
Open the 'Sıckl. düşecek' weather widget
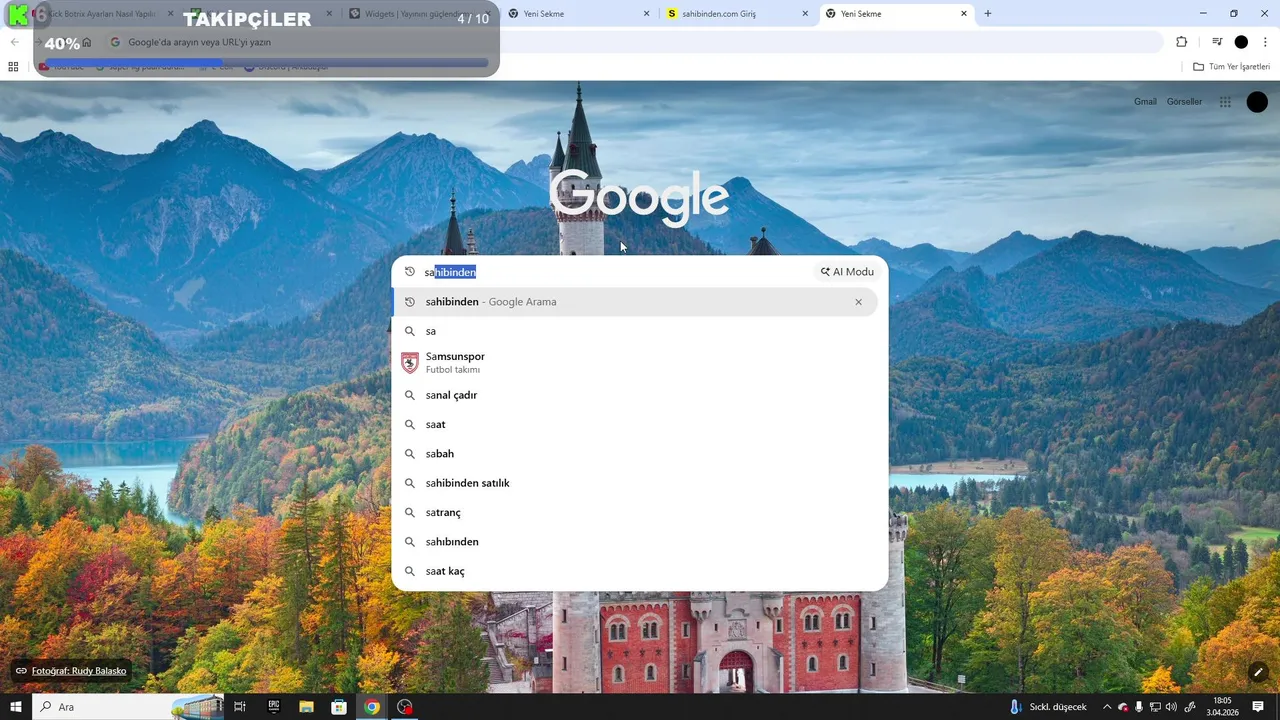pos(1048,707)
